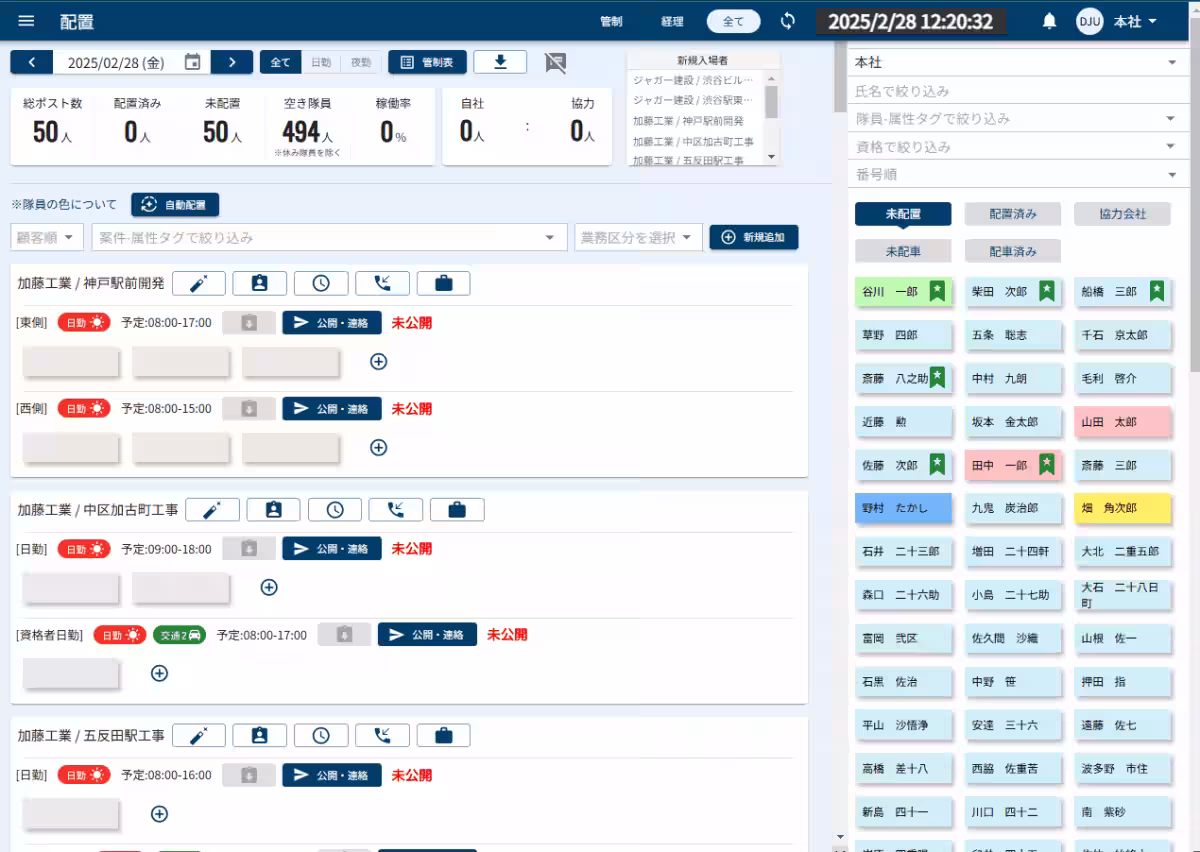This screenshot has height=852, width=1200.
Task: Add a guard slot to 東側 shift
Action: (379, 362)
